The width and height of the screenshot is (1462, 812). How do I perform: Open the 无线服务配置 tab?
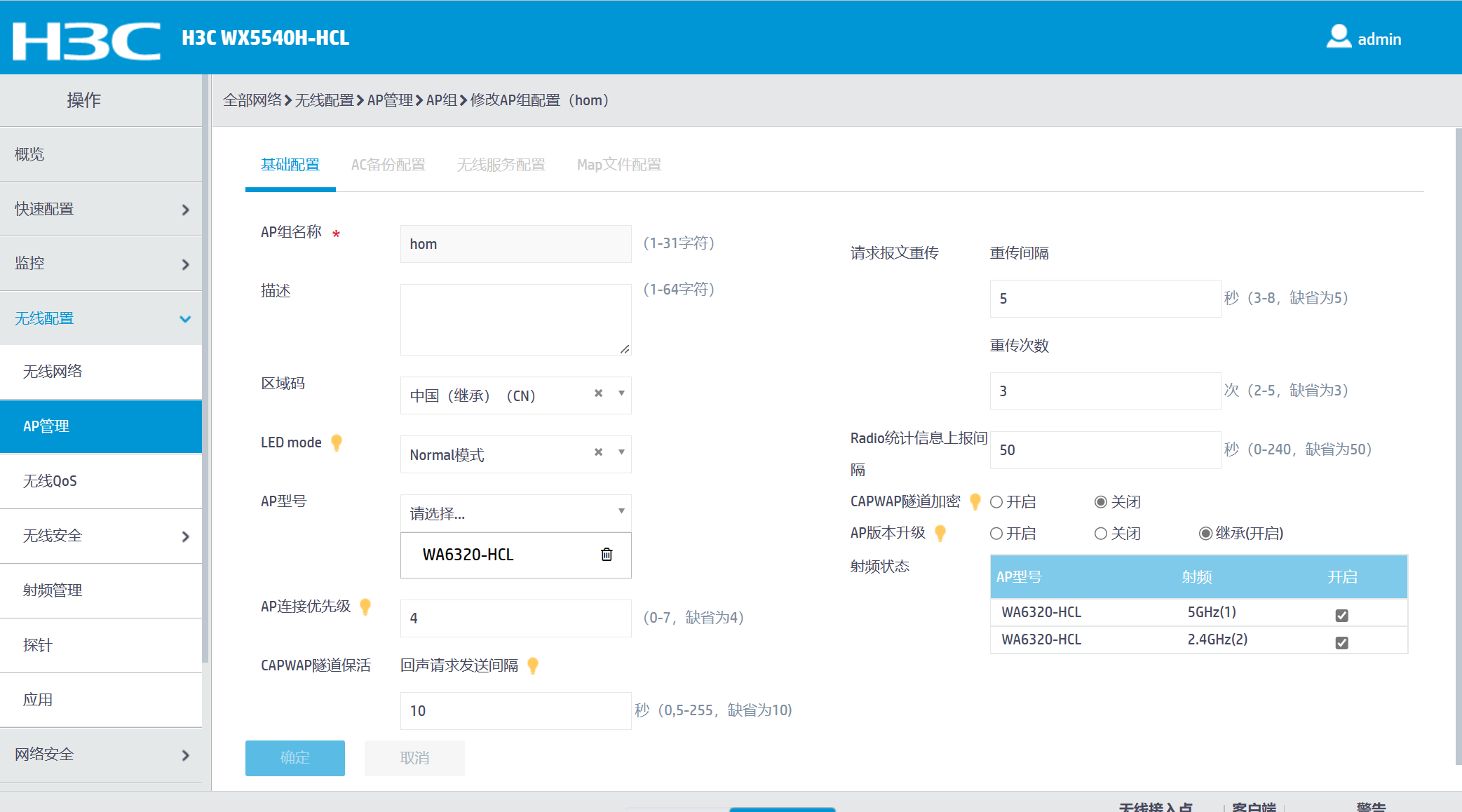(x=501, y=165)
